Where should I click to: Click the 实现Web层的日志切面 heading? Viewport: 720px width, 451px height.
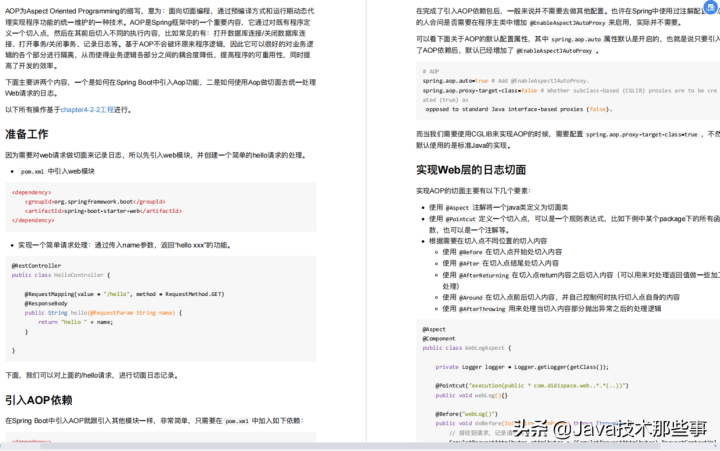coord(471,170)
